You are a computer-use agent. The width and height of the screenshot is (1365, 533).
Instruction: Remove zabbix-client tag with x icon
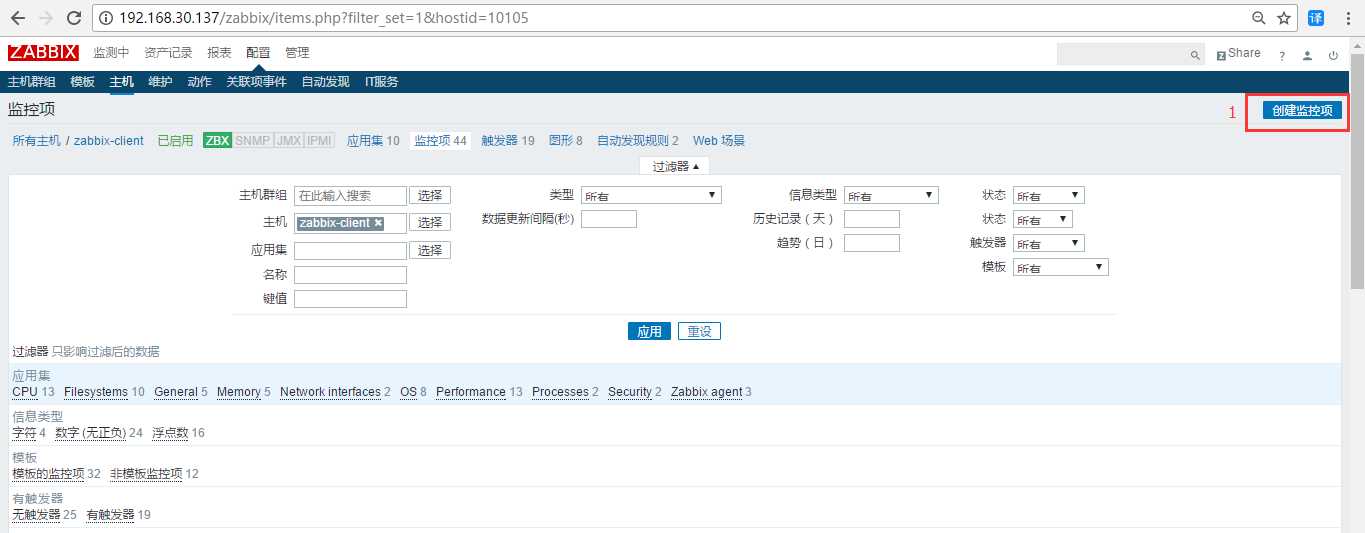click(x=378, y=223)
